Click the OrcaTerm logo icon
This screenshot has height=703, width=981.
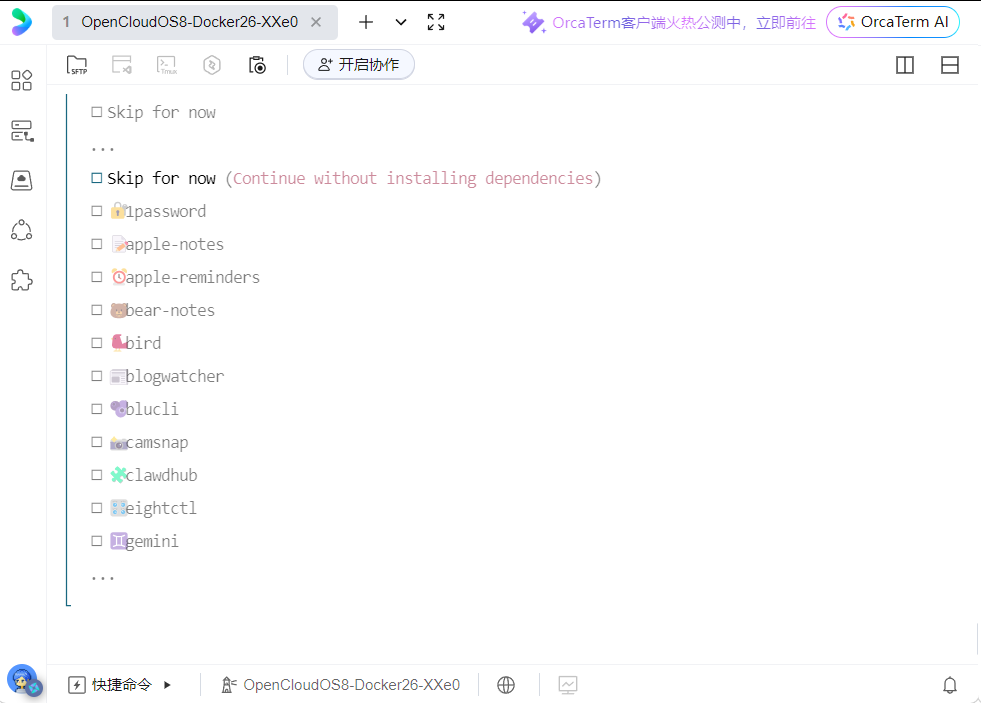(x=21, y=22)
